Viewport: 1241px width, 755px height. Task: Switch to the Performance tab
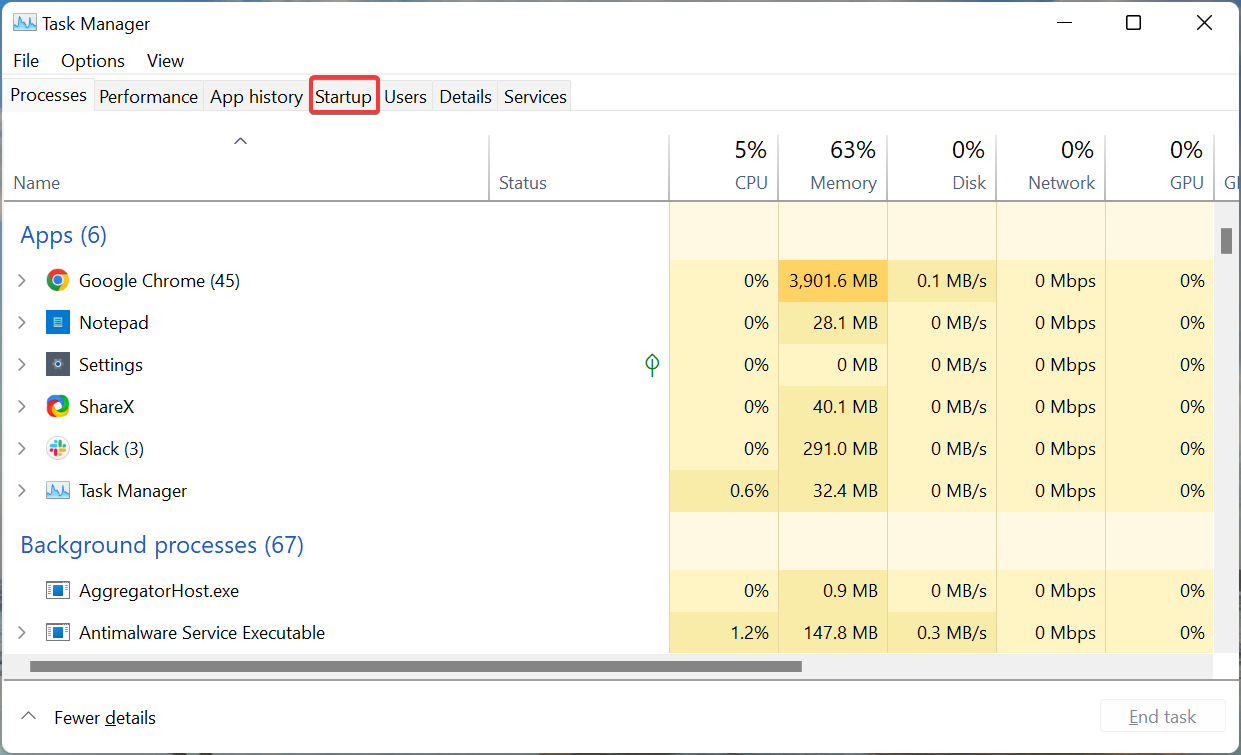pyautogui.click(x=148, y=96)
